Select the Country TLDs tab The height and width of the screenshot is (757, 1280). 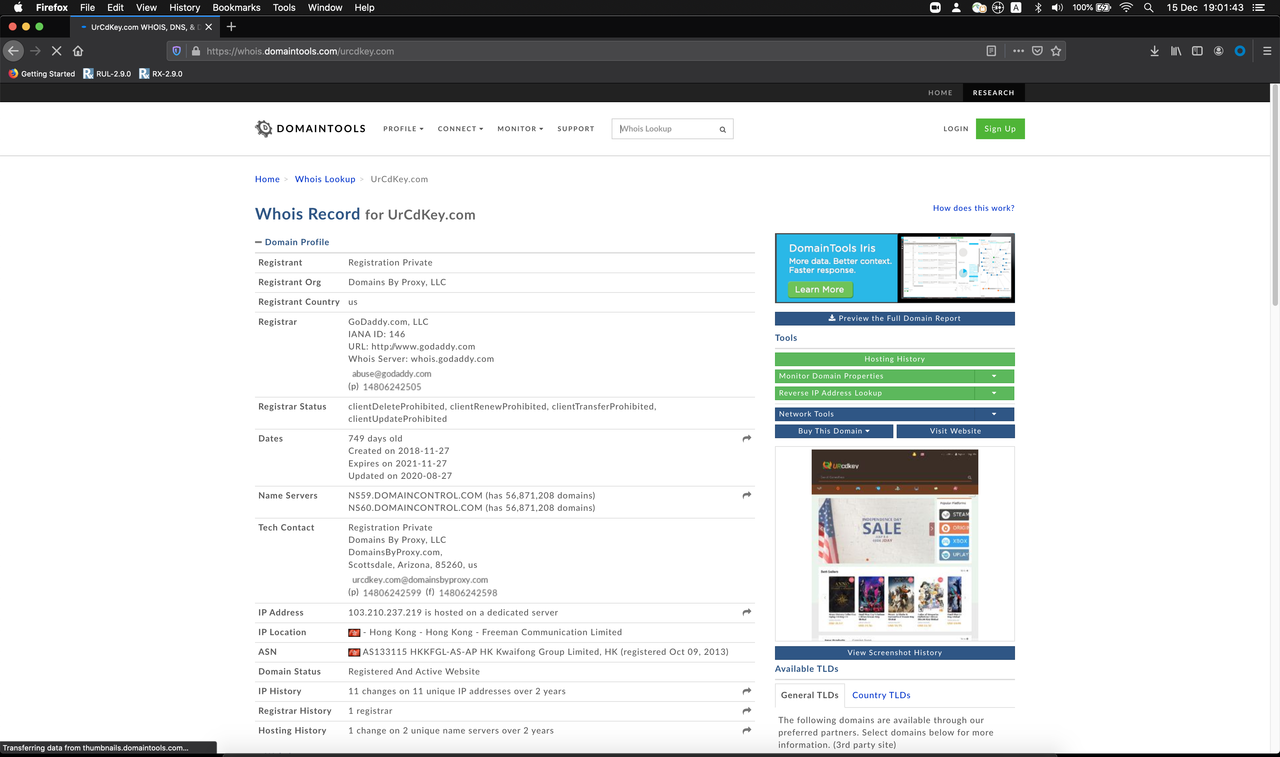point(881,695)
